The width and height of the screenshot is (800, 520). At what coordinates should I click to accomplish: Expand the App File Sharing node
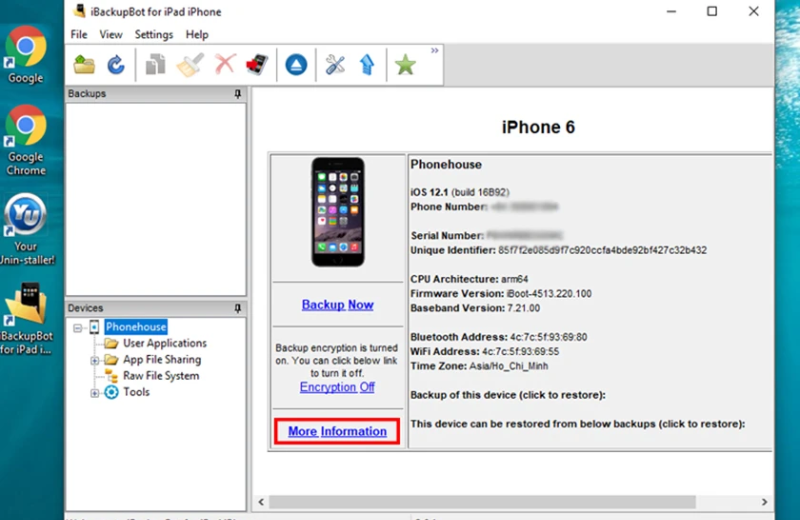94,361
